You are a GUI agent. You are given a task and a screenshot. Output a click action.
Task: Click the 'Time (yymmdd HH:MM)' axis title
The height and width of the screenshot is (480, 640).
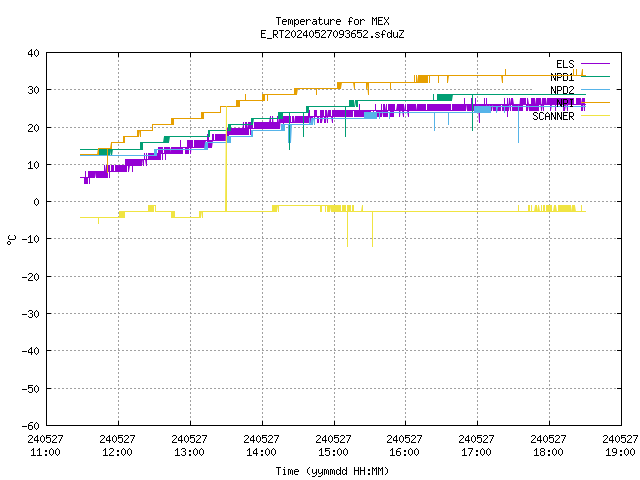pyautogui.click(x=332, y=471)
